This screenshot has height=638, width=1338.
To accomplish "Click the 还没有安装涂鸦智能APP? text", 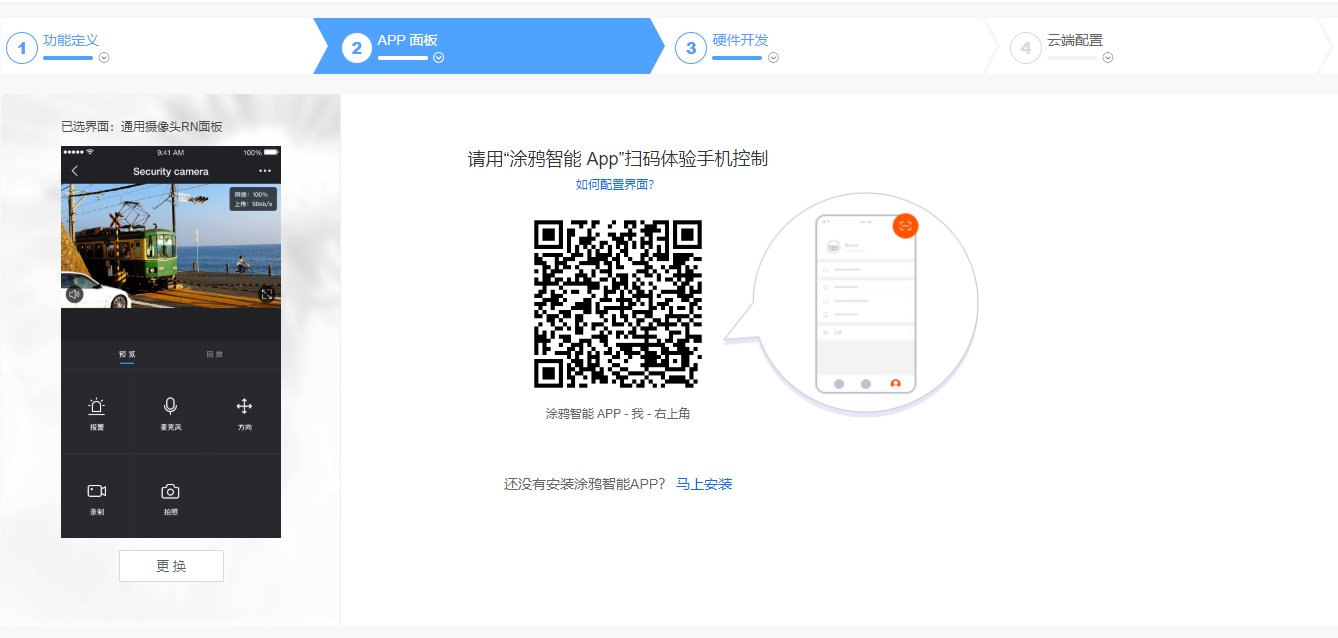I will coord(585,484).
